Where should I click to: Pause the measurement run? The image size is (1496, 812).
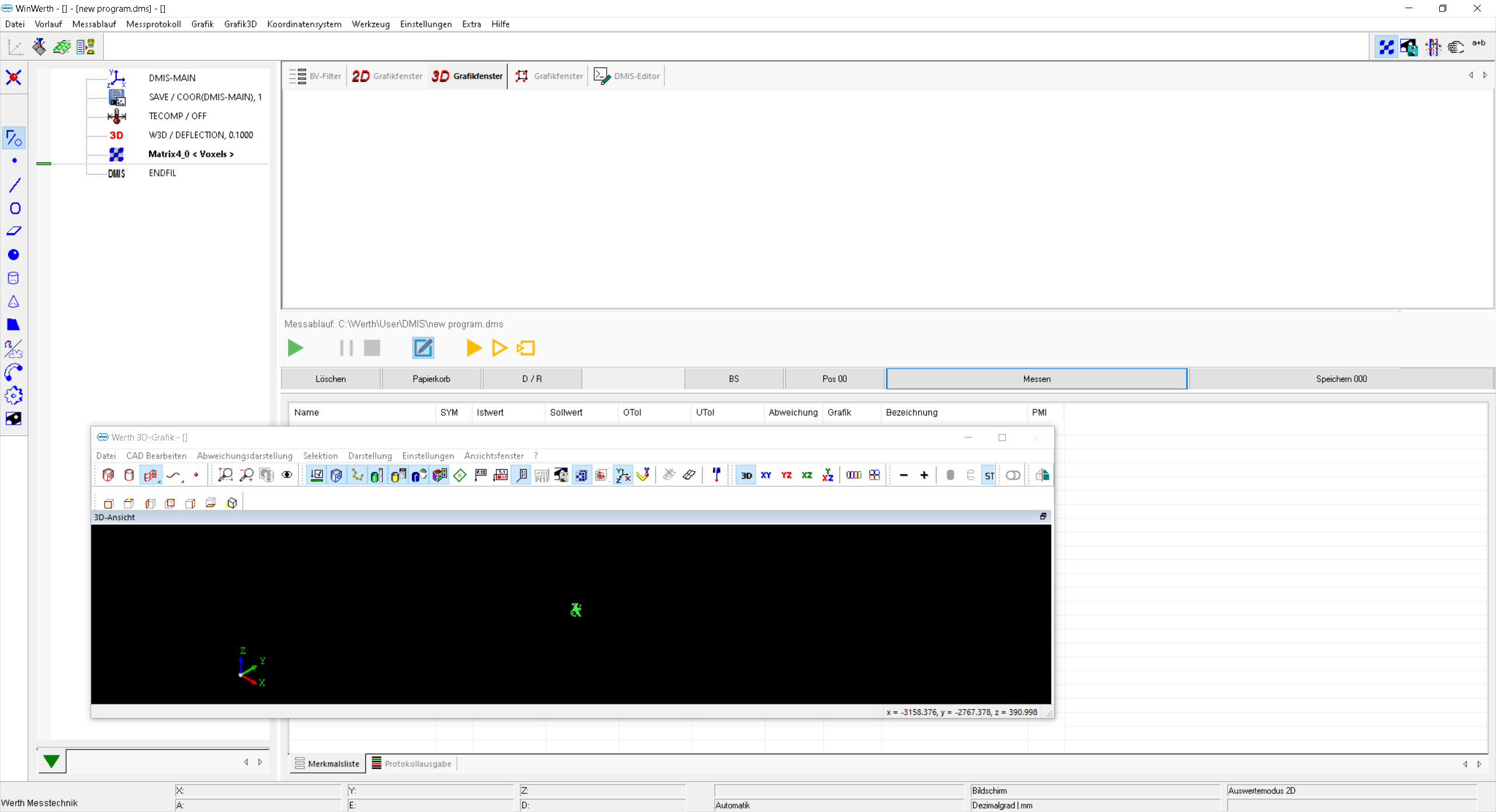pos(346,348)
